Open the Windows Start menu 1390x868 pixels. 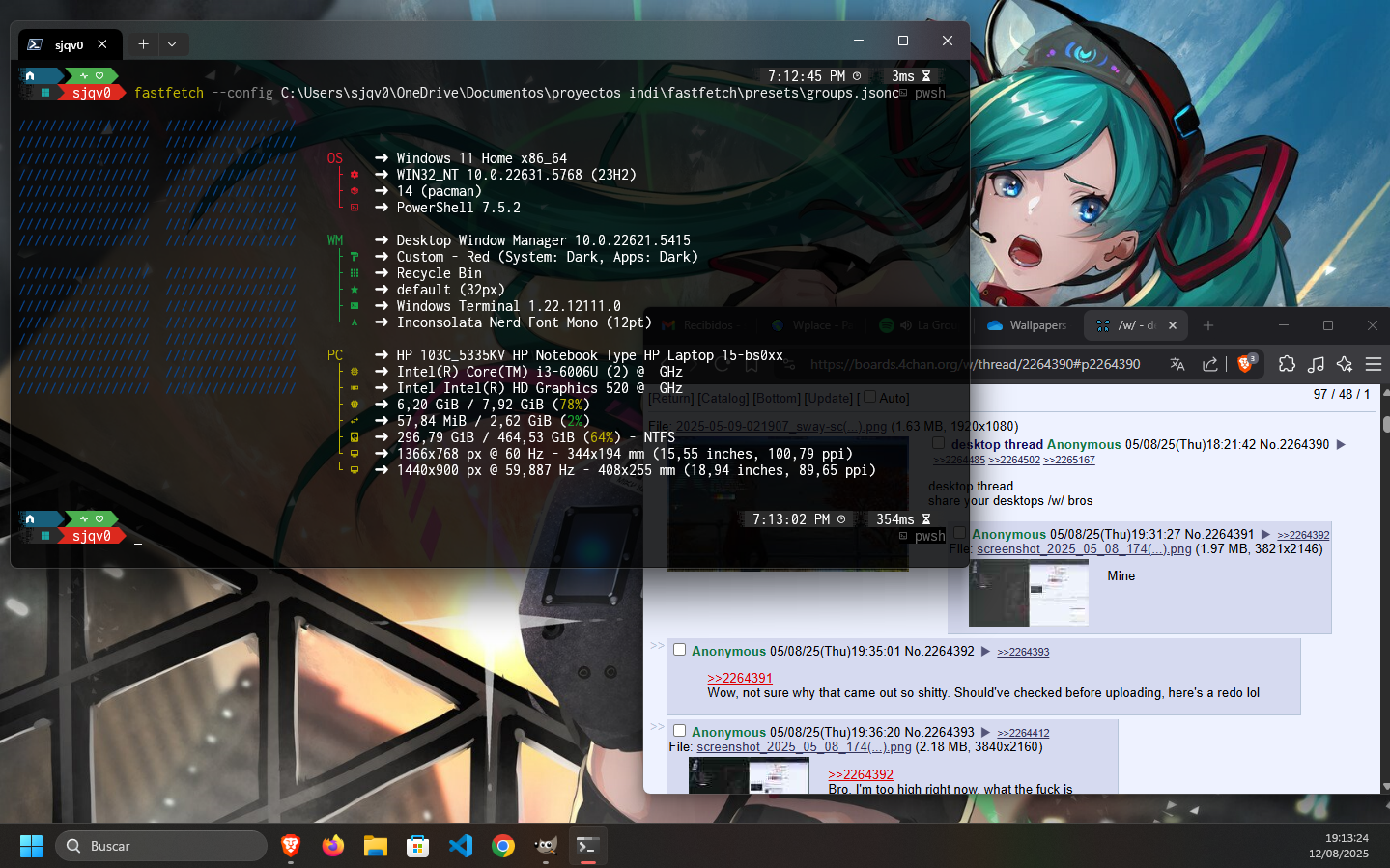[x=31, y=846]
